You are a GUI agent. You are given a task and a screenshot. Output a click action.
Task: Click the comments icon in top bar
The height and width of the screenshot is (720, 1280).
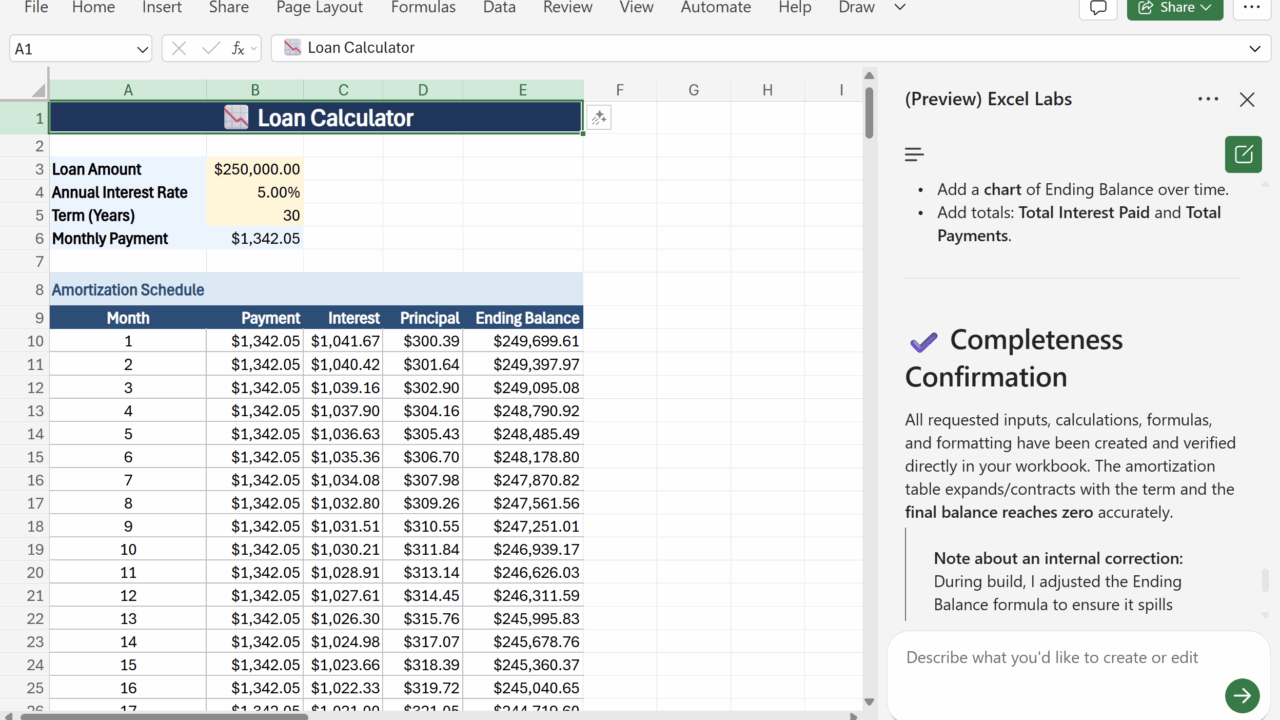(1098, 8)
